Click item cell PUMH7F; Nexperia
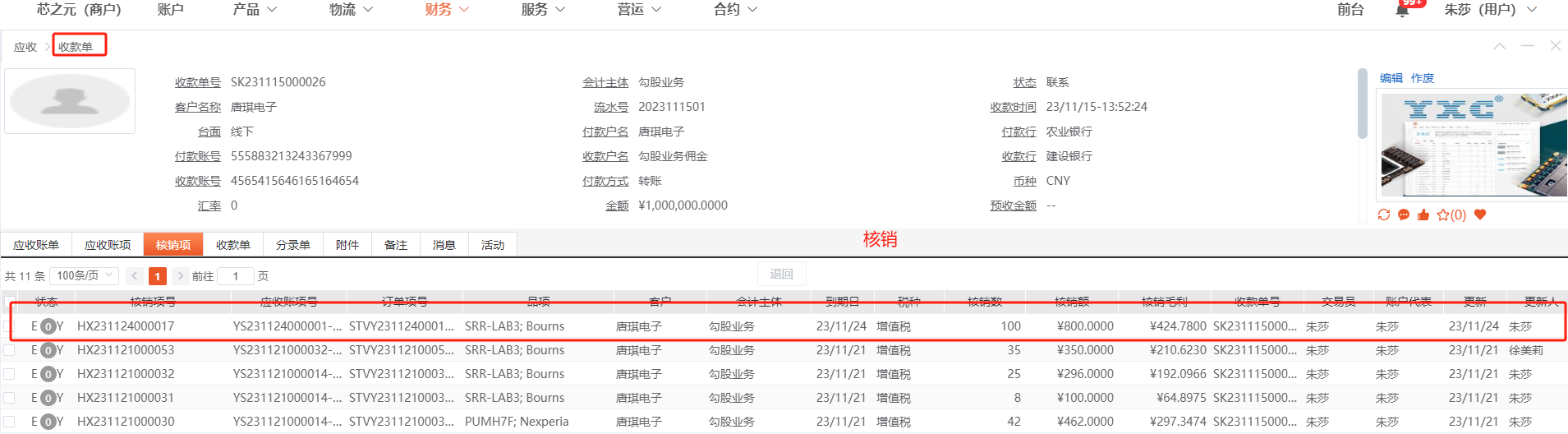1568x434 pixels. coord(517,422)
